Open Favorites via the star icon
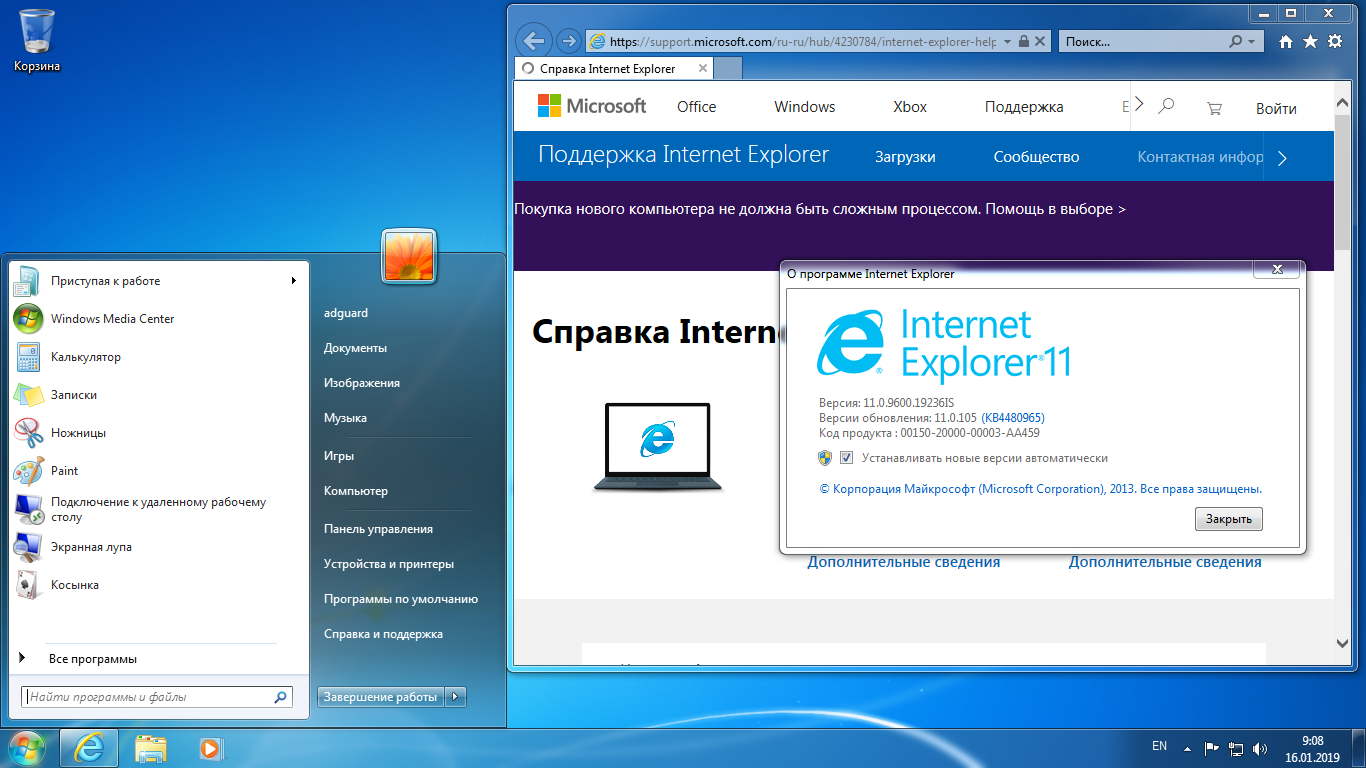Screen dimensions: 1366x768 (x=1310, y=42)
